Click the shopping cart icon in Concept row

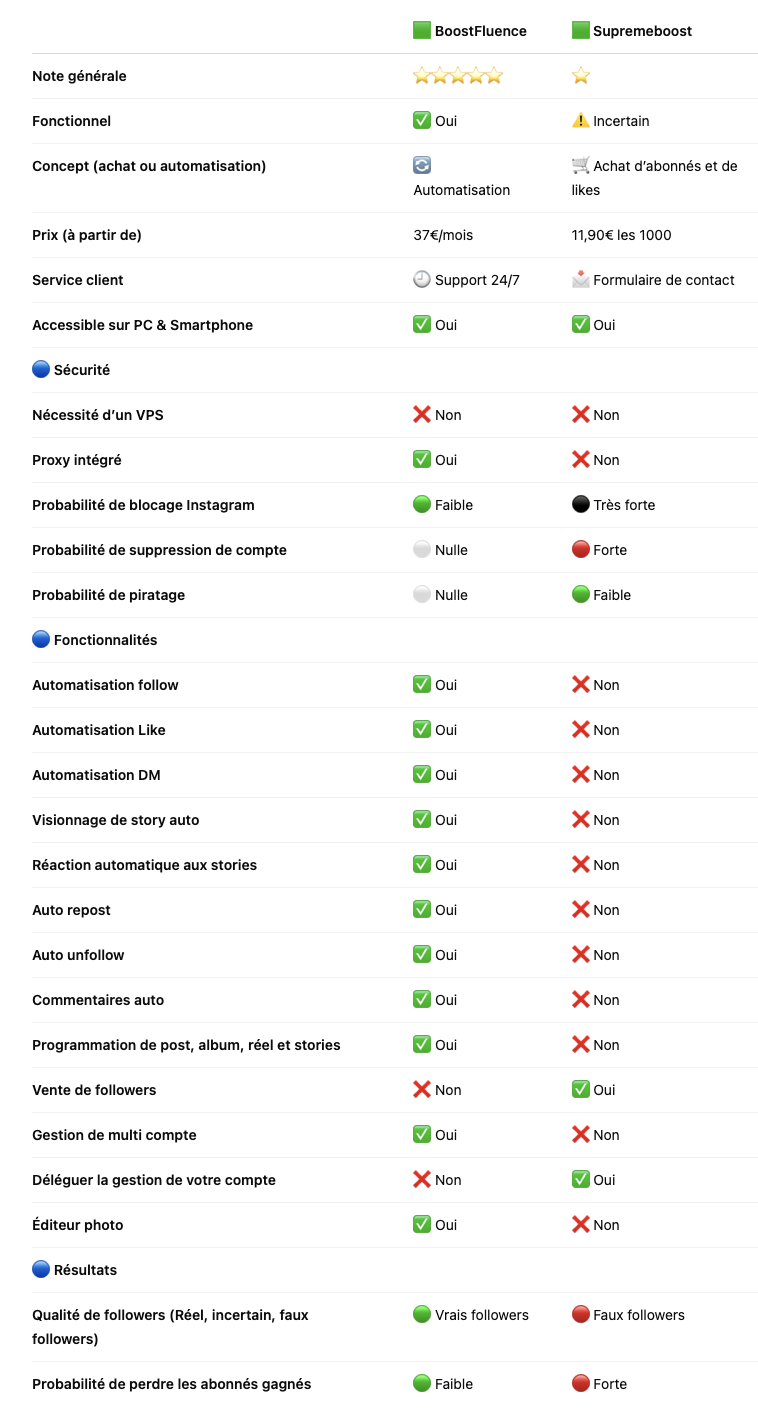click(x=581, y=166)
